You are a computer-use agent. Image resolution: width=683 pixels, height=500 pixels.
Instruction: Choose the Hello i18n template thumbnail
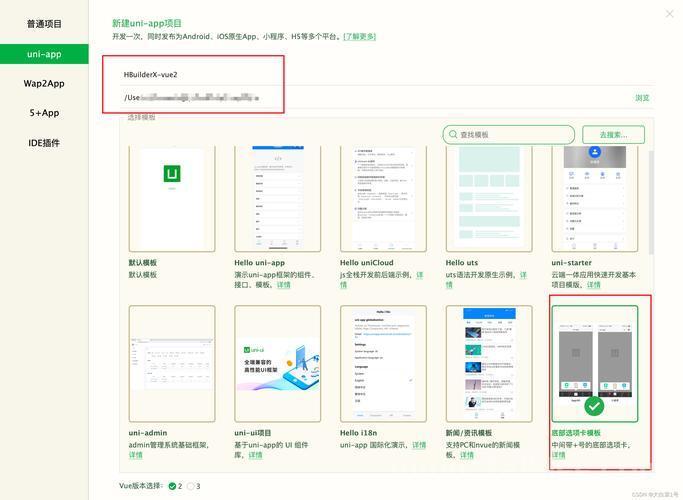[383, 364]
